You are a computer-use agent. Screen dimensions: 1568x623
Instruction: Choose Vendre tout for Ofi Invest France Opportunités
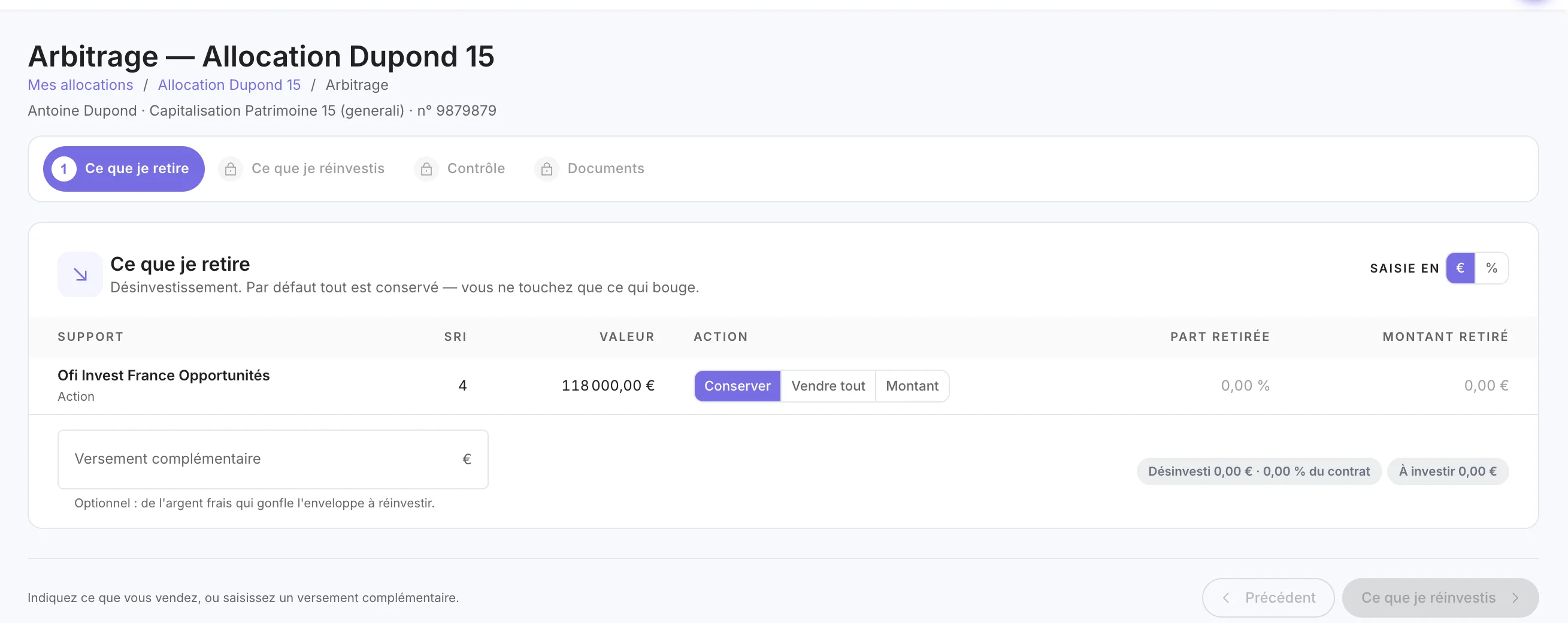(828, 386)
